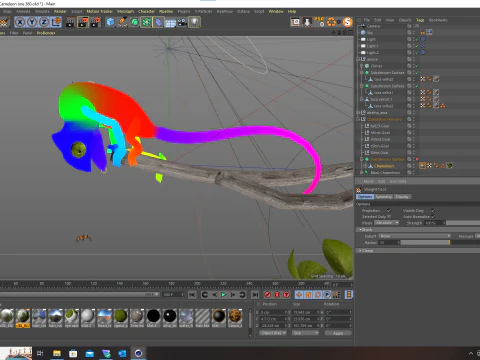Toggle the green checkmark for the Cloner object
480x360 pixels.
(x=417, y=66)
